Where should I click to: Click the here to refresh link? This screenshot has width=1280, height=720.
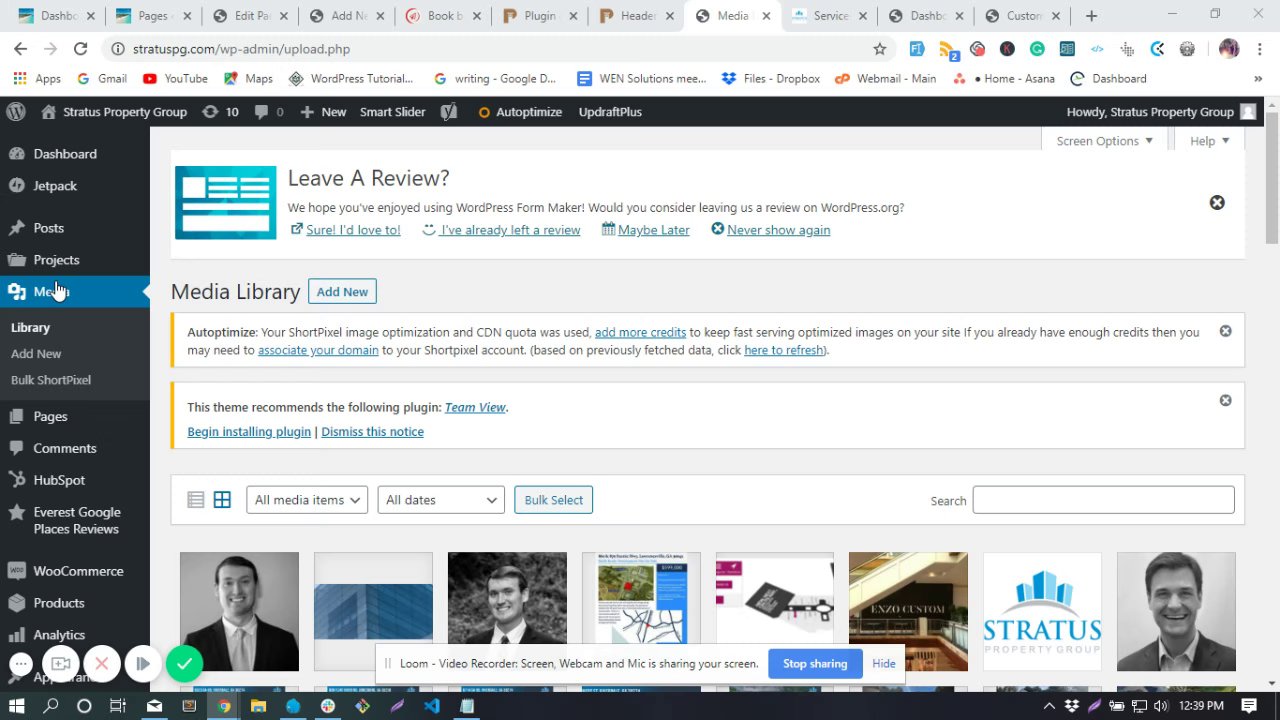pyautogui.click(x=784, y=350)
